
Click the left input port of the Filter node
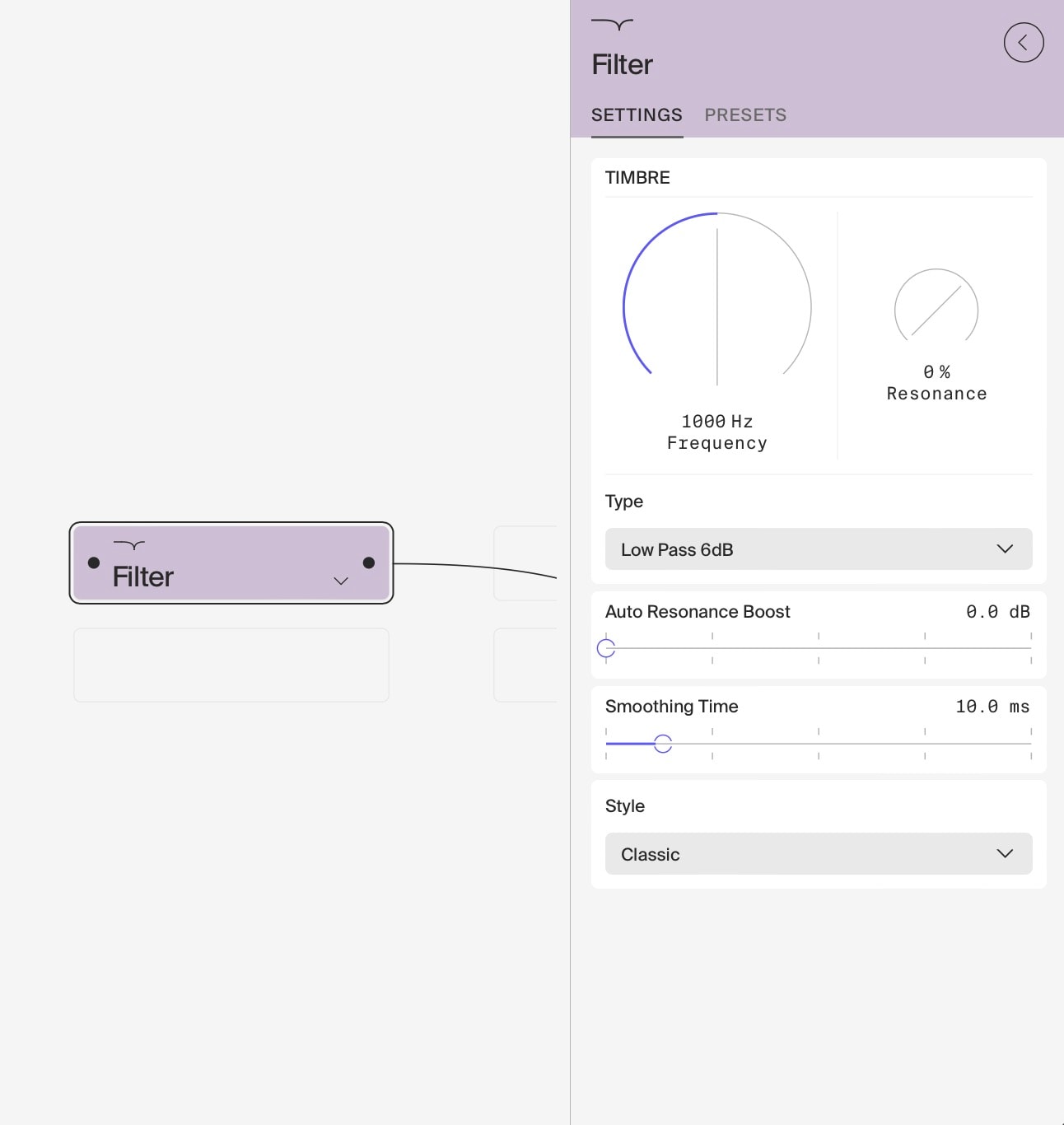(94, 563)
